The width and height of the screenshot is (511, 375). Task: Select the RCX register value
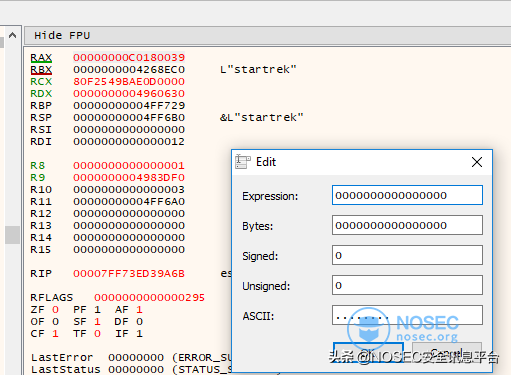(129, 82)
